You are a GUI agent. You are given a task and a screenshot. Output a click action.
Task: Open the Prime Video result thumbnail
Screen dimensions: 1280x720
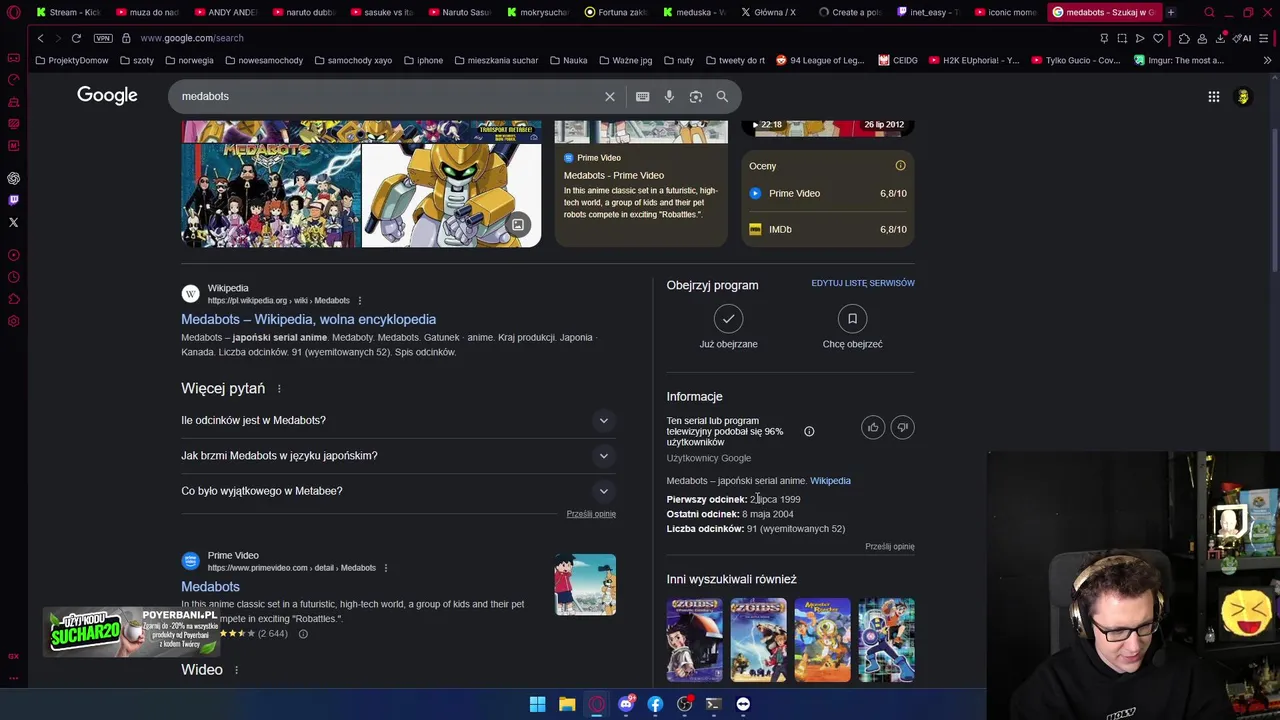pos(585,585)
